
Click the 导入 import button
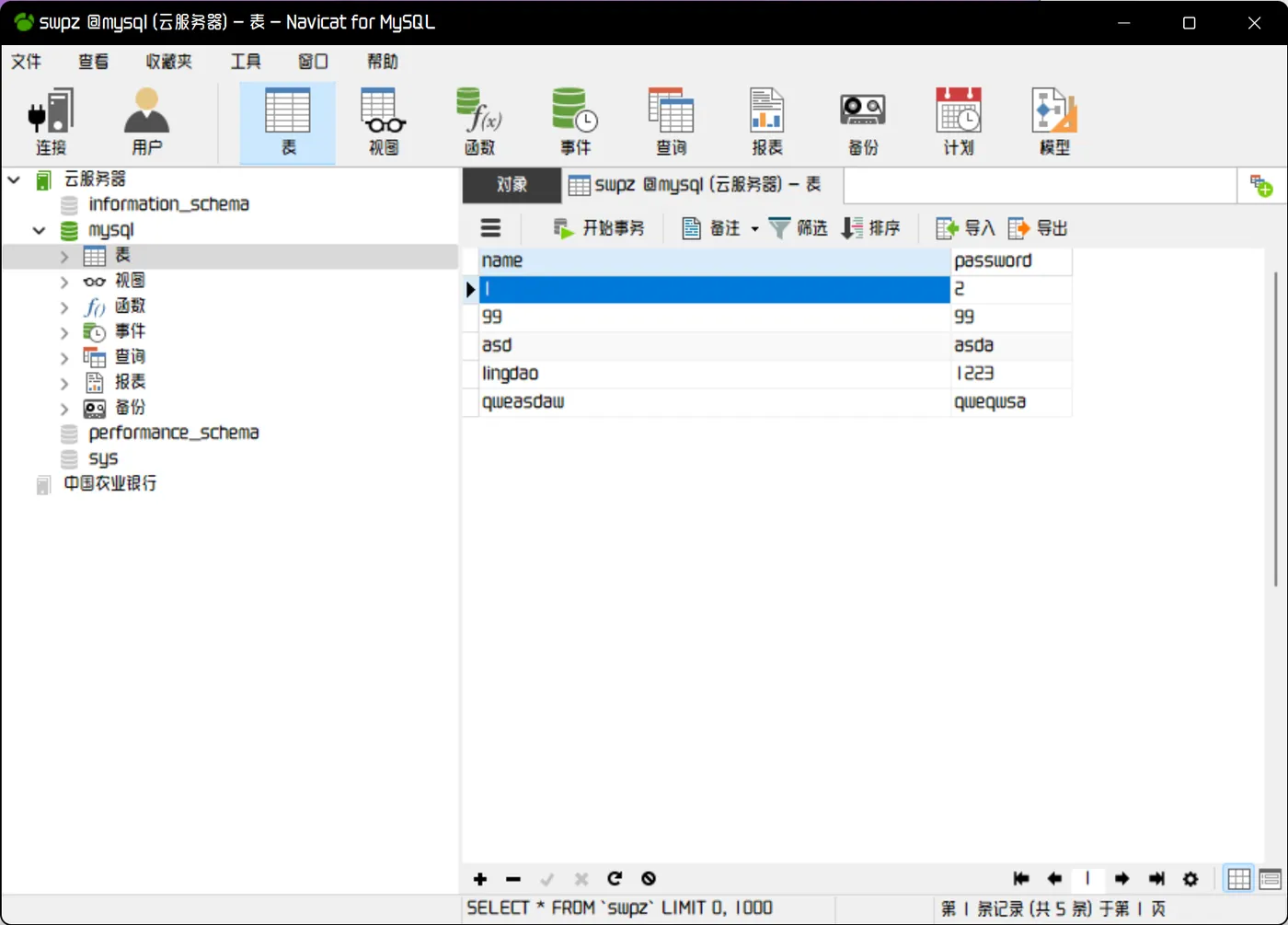pos(966,228)
